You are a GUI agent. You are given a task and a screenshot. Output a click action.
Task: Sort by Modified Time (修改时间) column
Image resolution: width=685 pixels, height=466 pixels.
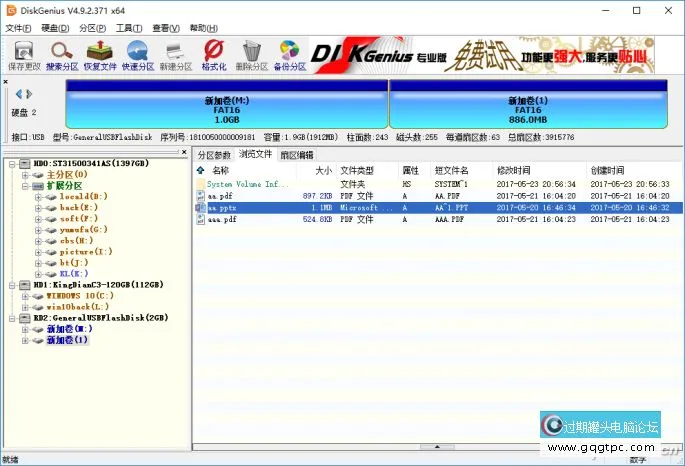514,170
